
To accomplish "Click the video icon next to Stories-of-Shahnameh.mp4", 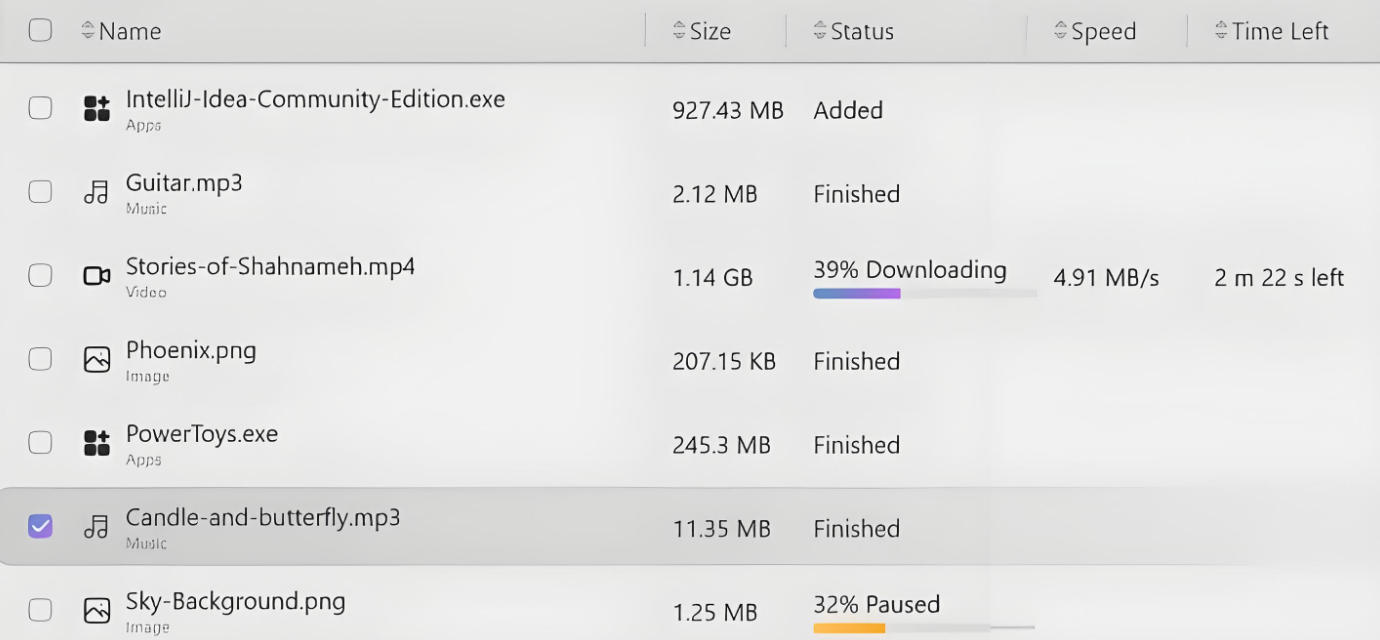I will coord(96,275).
